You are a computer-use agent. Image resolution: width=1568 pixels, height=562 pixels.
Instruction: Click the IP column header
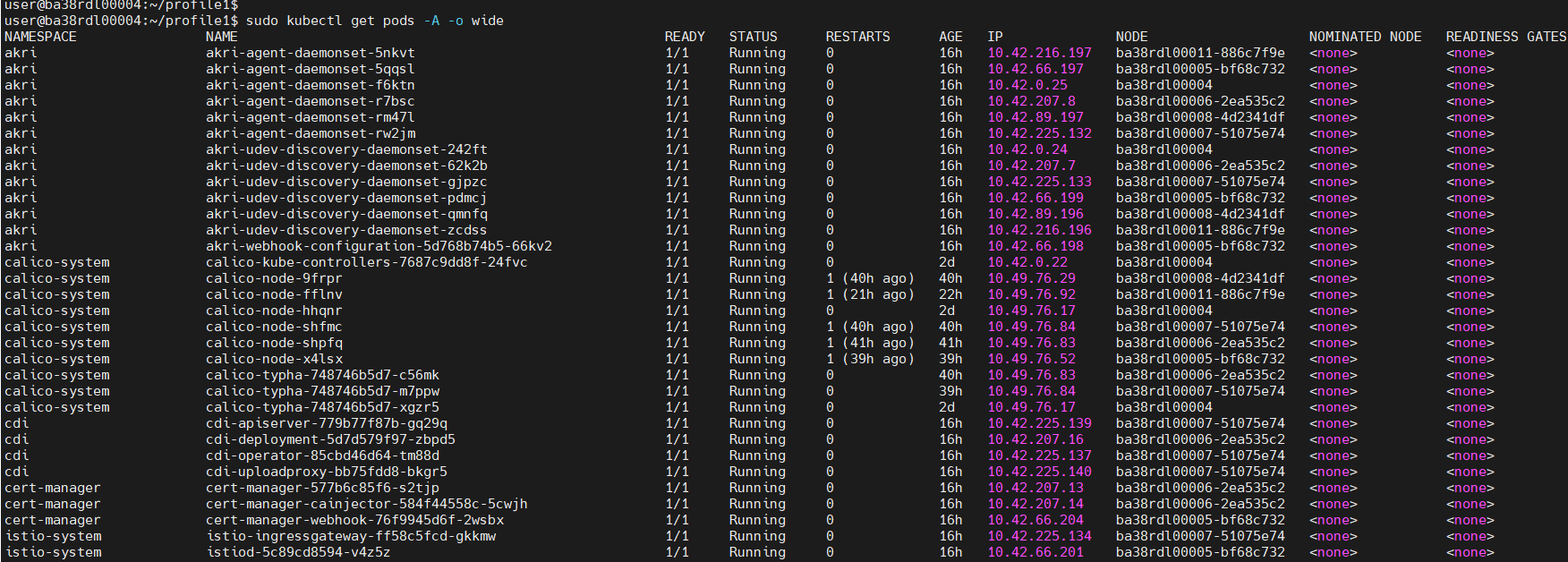click(995, 37)
